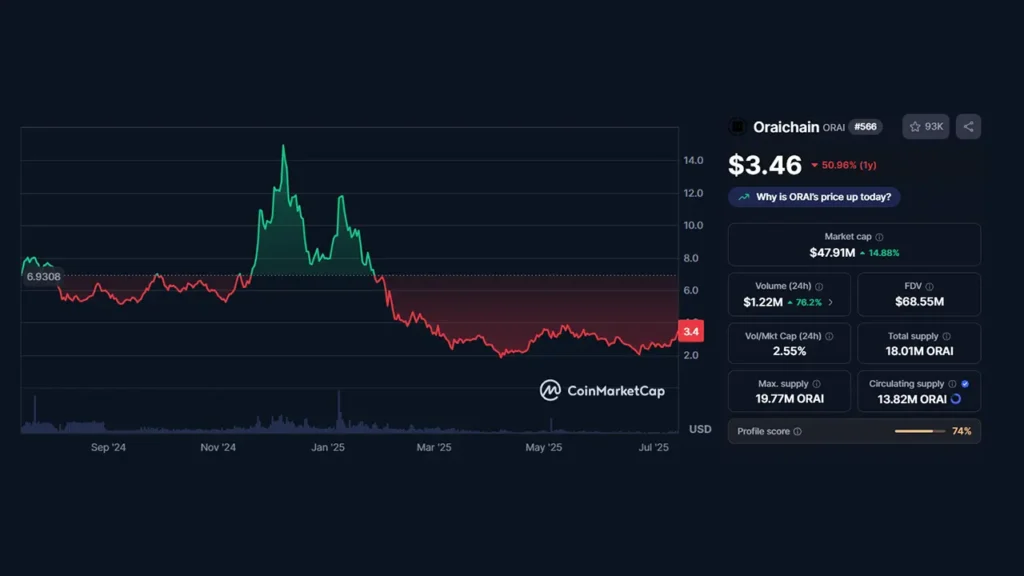The width and height of the screenshot is (1024, 576).
Task: Click the Oraichain name heading
Action: (x=786, y=127)
